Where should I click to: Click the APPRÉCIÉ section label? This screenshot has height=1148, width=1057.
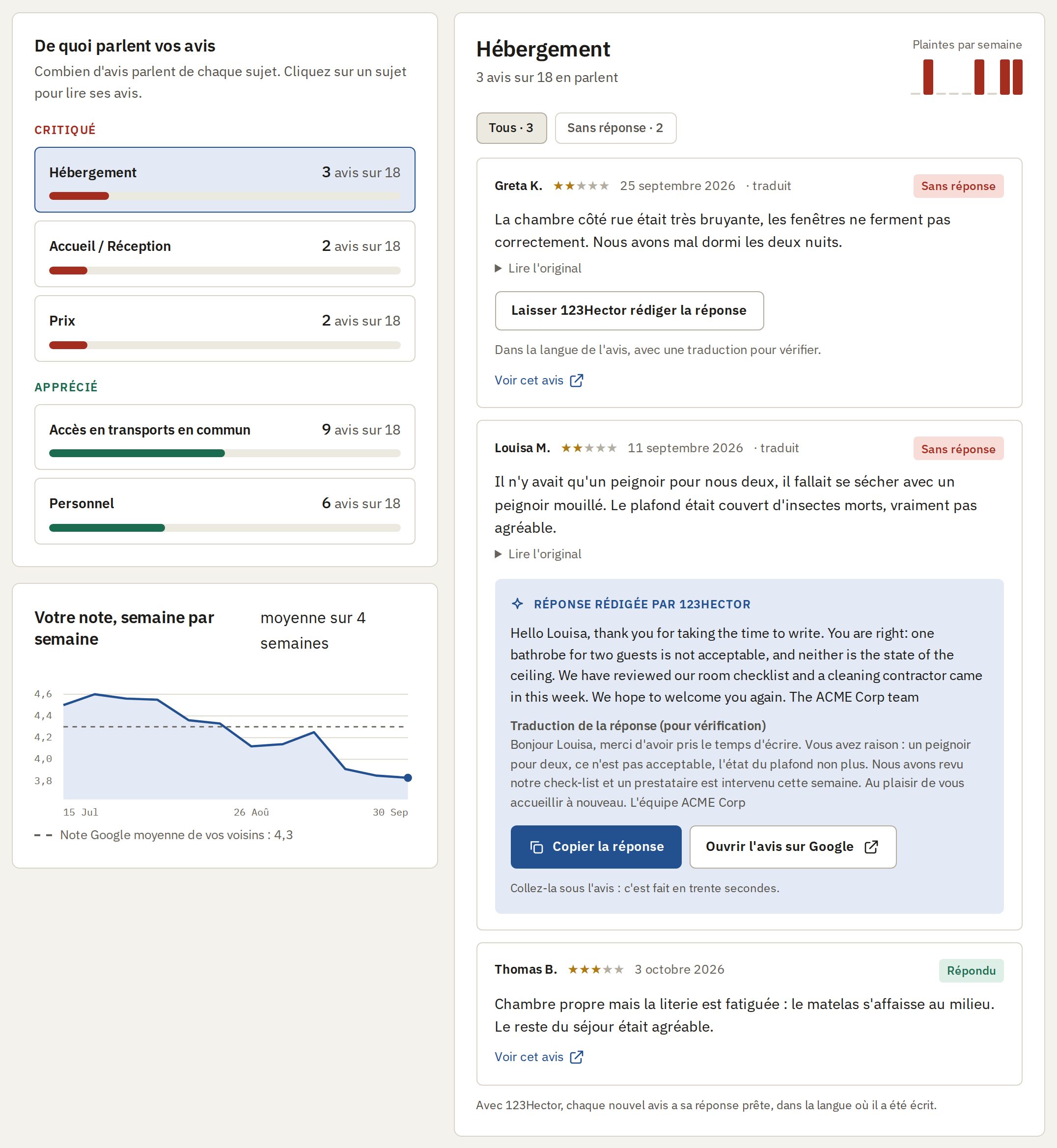[x=66, y=387]
